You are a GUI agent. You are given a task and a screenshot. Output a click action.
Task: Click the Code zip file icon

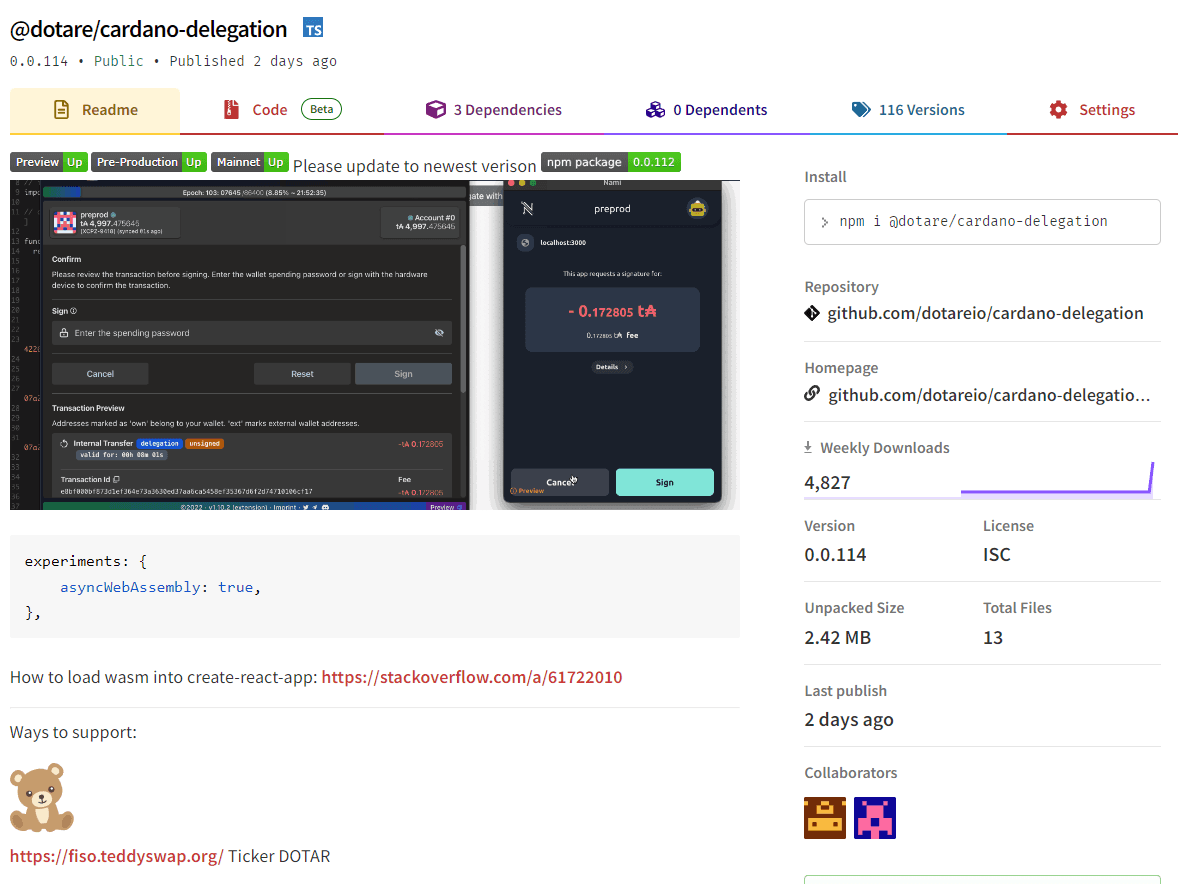[x=231, y=110]
